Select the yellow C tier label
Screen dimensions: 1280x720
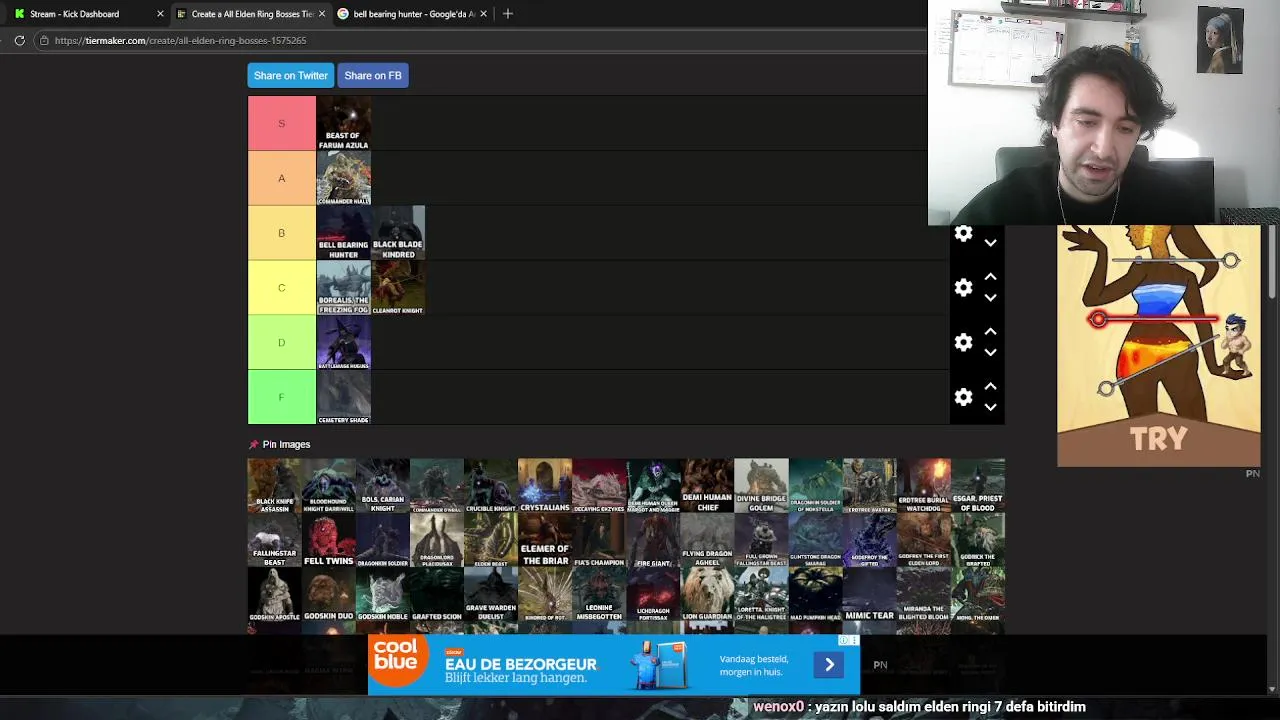(282, 288)
